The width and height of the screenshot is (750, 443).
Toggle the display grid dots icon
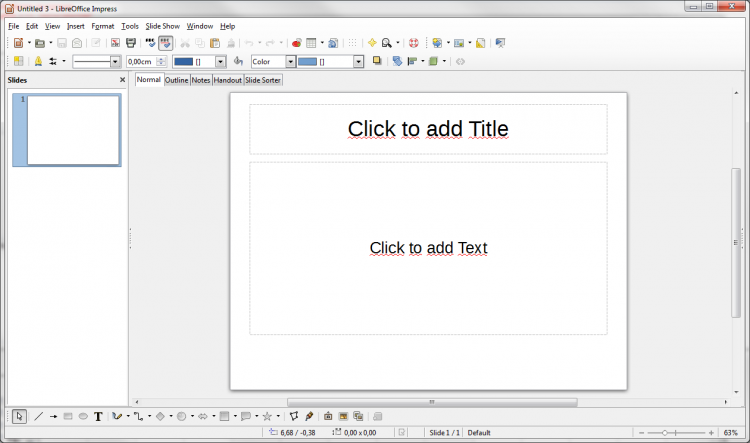(353, 43)
